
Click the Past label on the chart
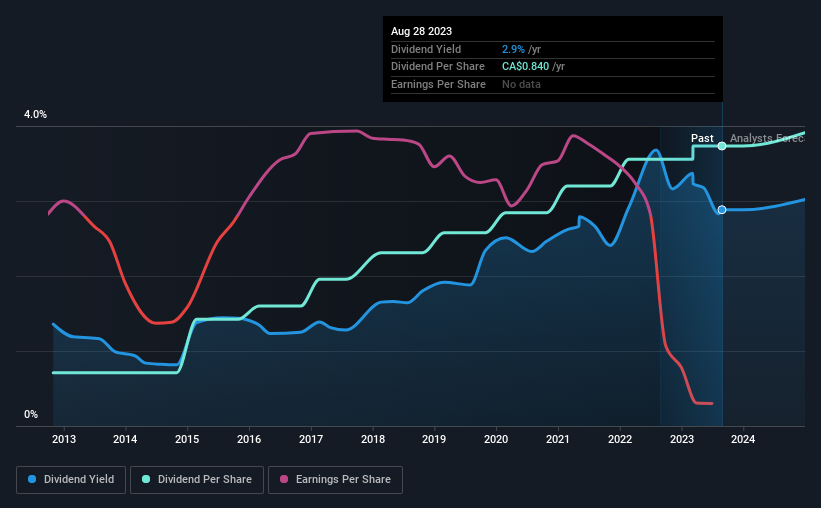coord(702,138)
